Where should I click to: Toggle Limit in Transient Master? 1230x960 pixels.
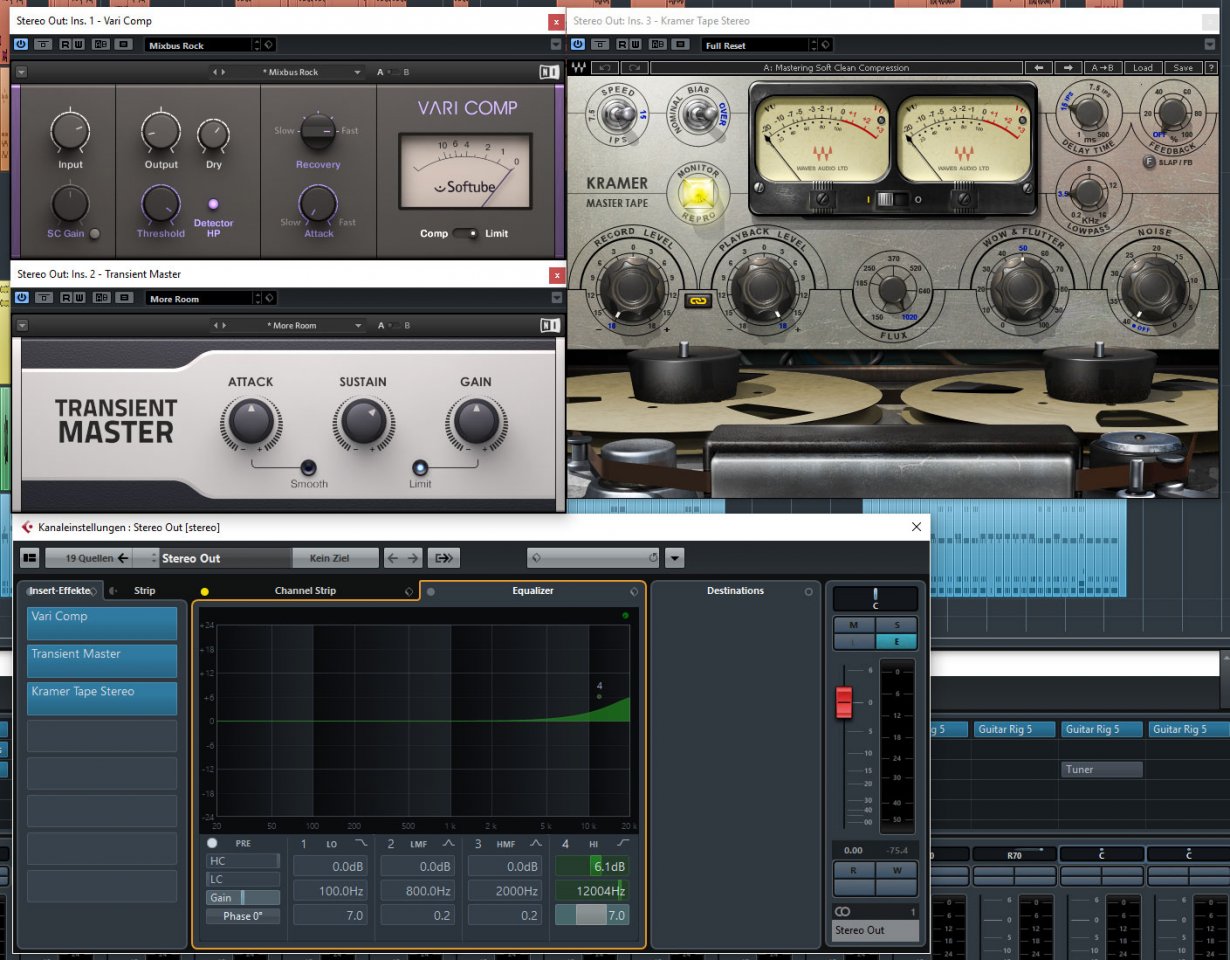[x=420, y=467]
